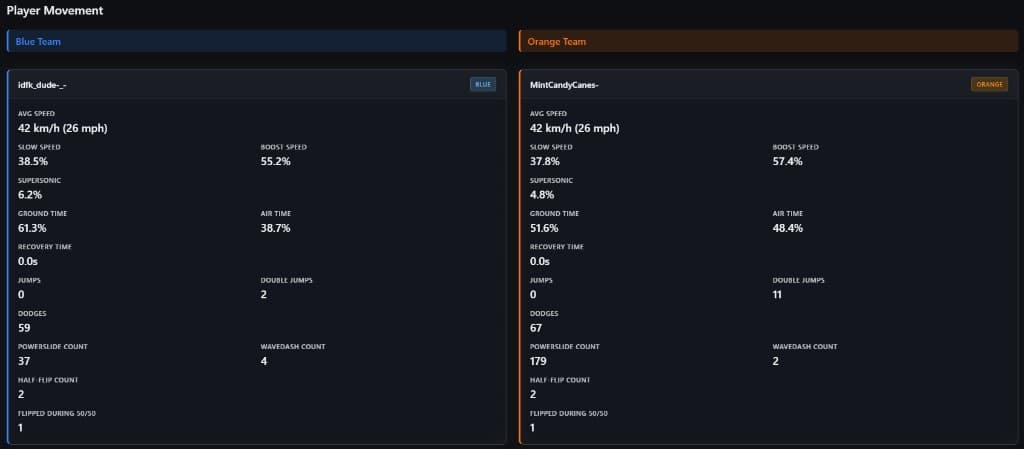Screen dimensions: 1024x449
Task: Click orange player's supersonic 4.8% value
Action: pyautogui.click(x=543, y=194)
